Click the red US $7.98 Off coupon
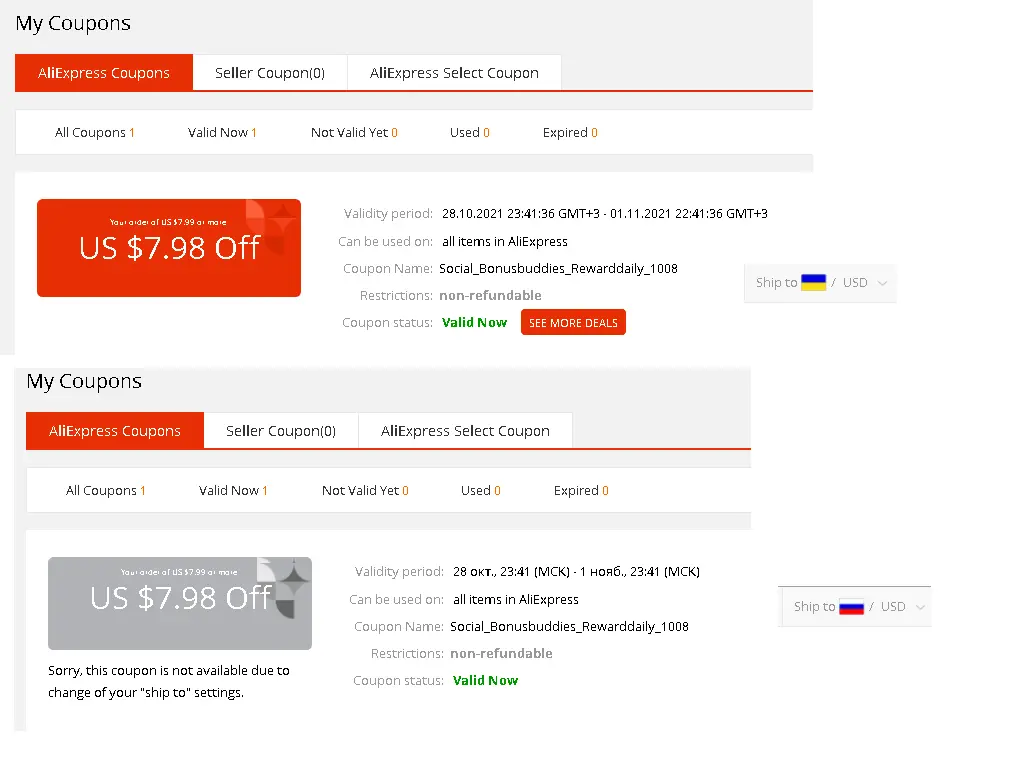This screenshot has width=1024, height=768. [x=169, y=248]
